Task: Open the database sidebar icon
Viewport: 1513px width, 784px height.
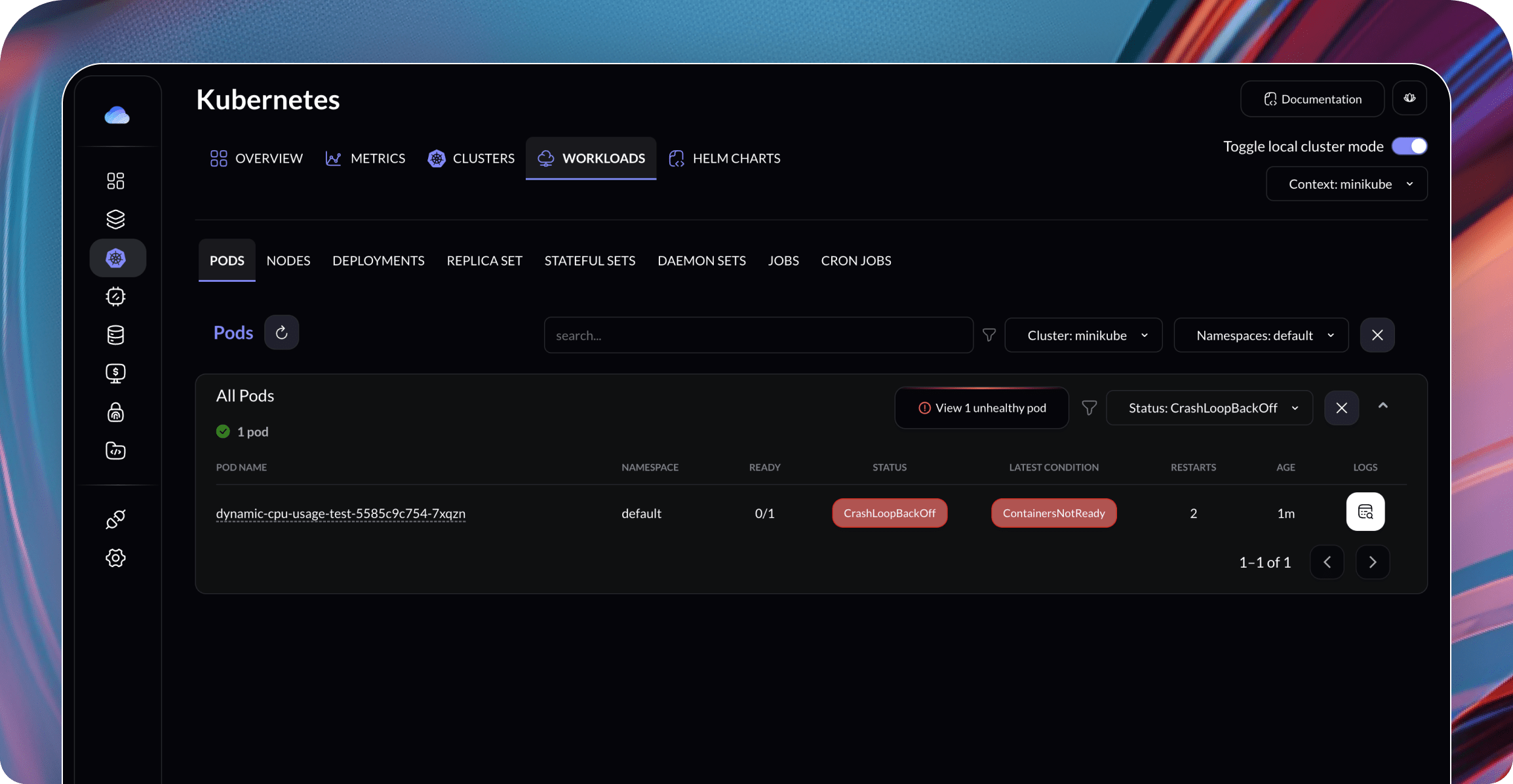Action: (116, 335)
